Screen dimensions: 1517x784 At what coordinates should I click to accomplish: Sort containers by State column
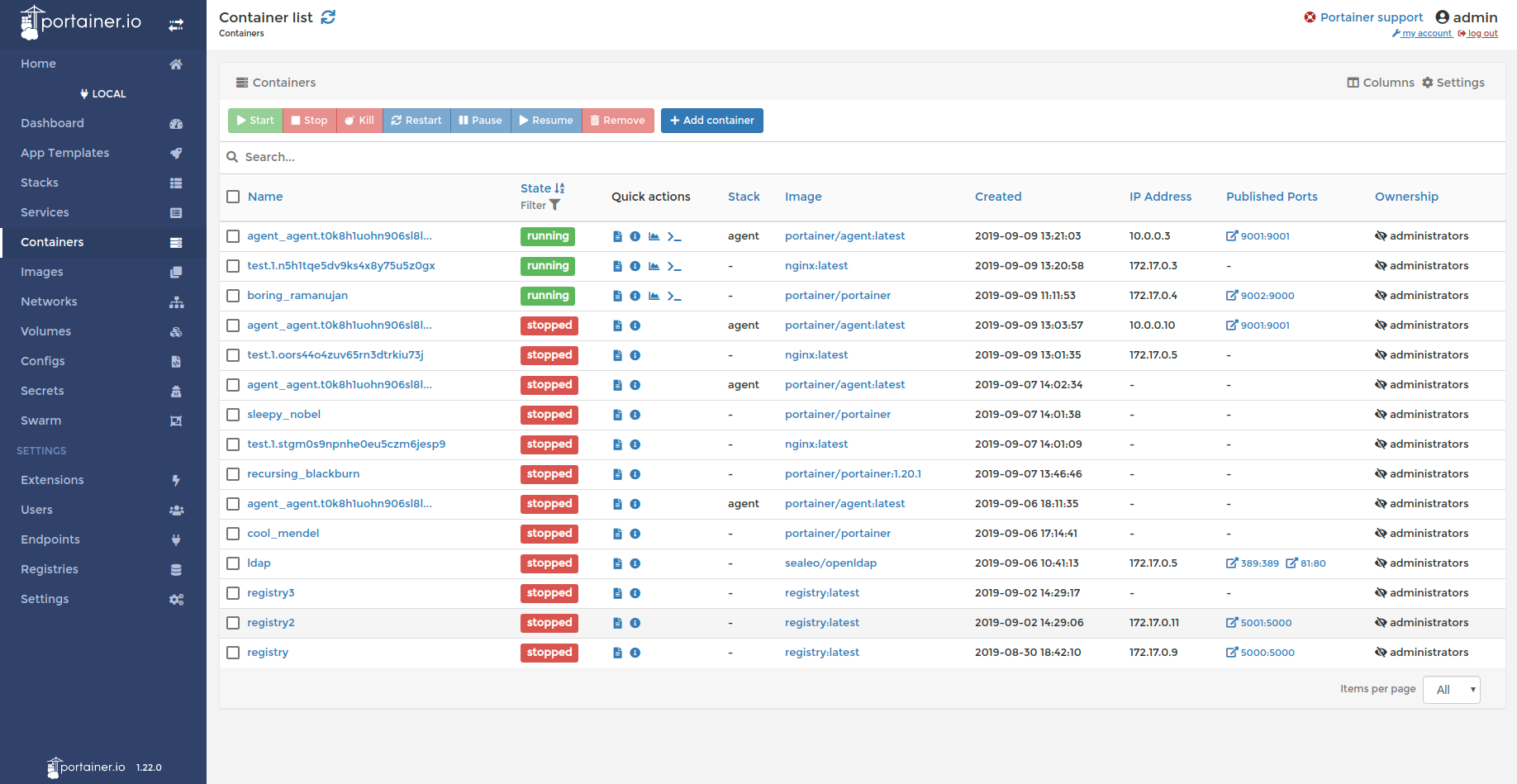[x=542, y=188]
